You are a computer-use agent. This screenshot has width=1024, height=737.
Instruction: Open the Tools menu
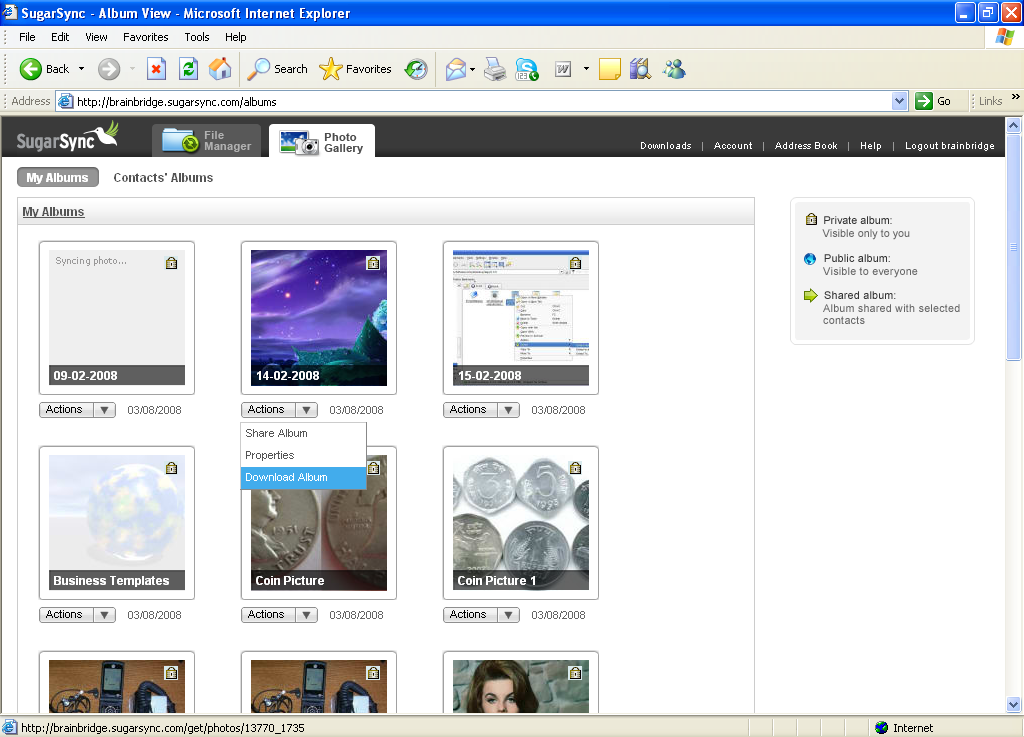pyautogui.click(x=197, y=37)
